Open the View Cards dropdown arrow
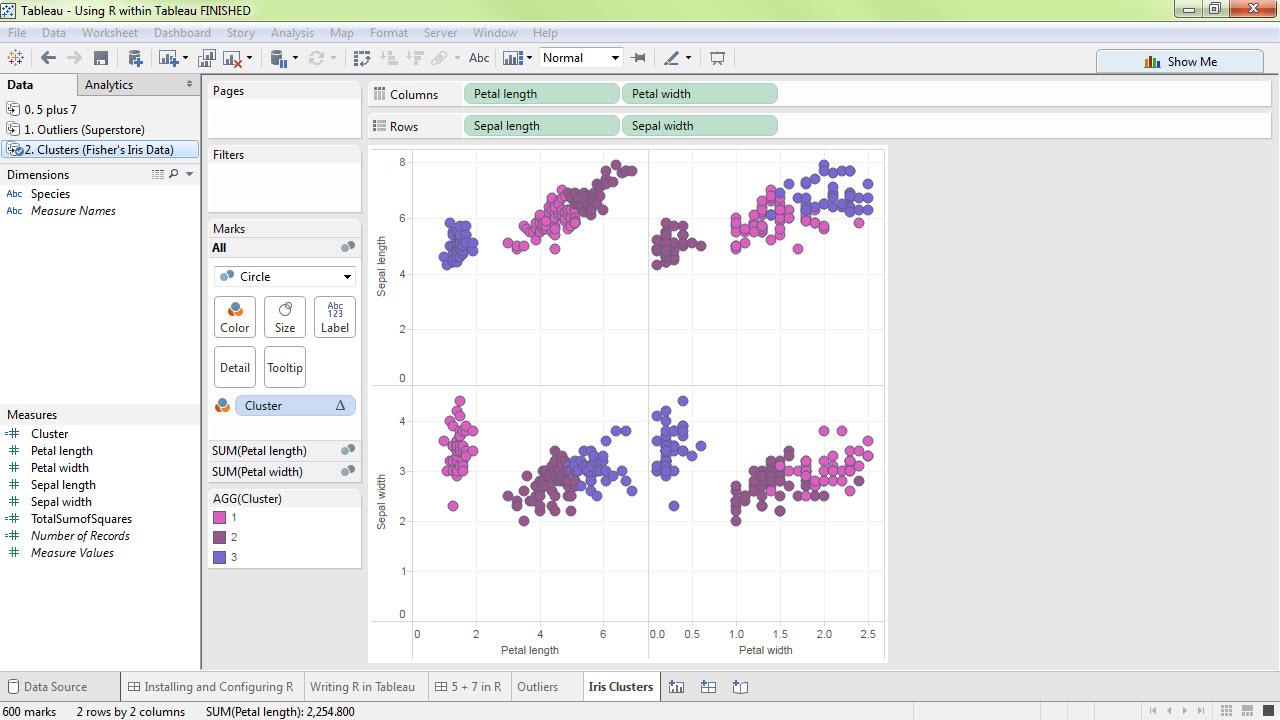Screen dimensions: 1280x720 (x=529, y=58)
